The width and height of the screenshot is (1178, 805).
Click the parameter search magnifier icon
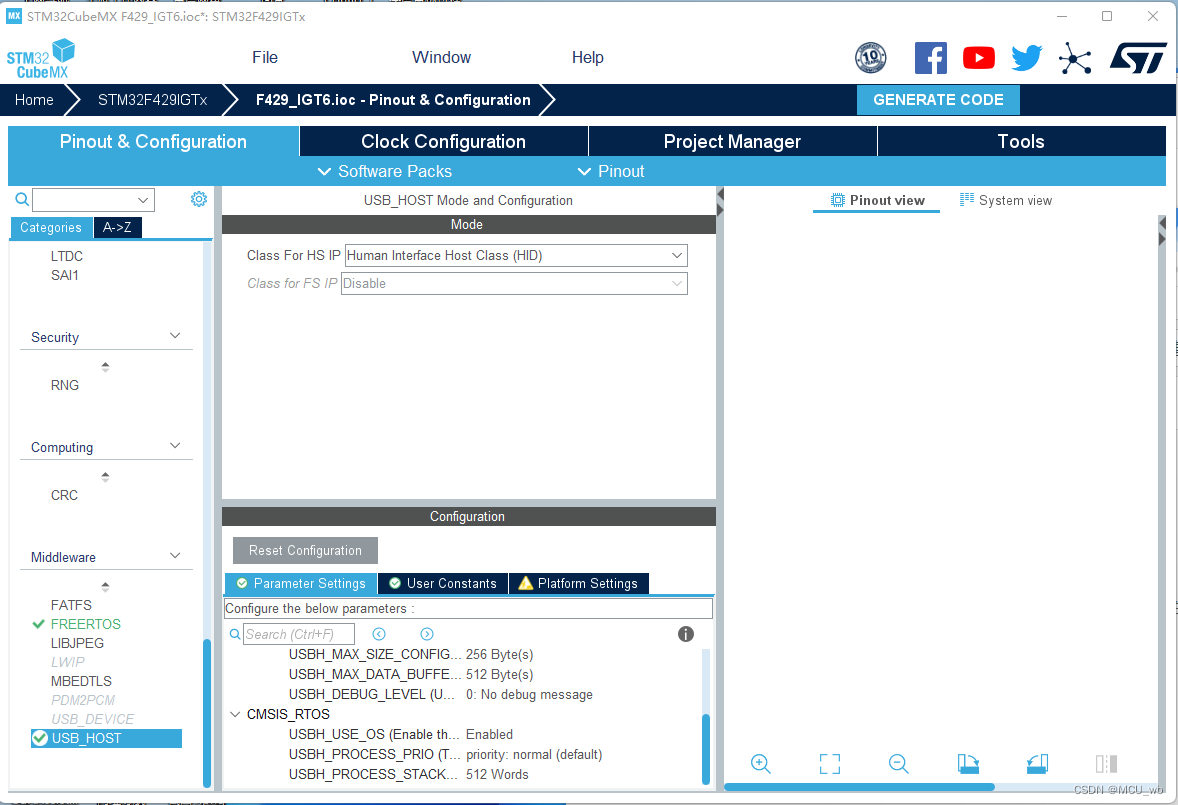(235, 634)
